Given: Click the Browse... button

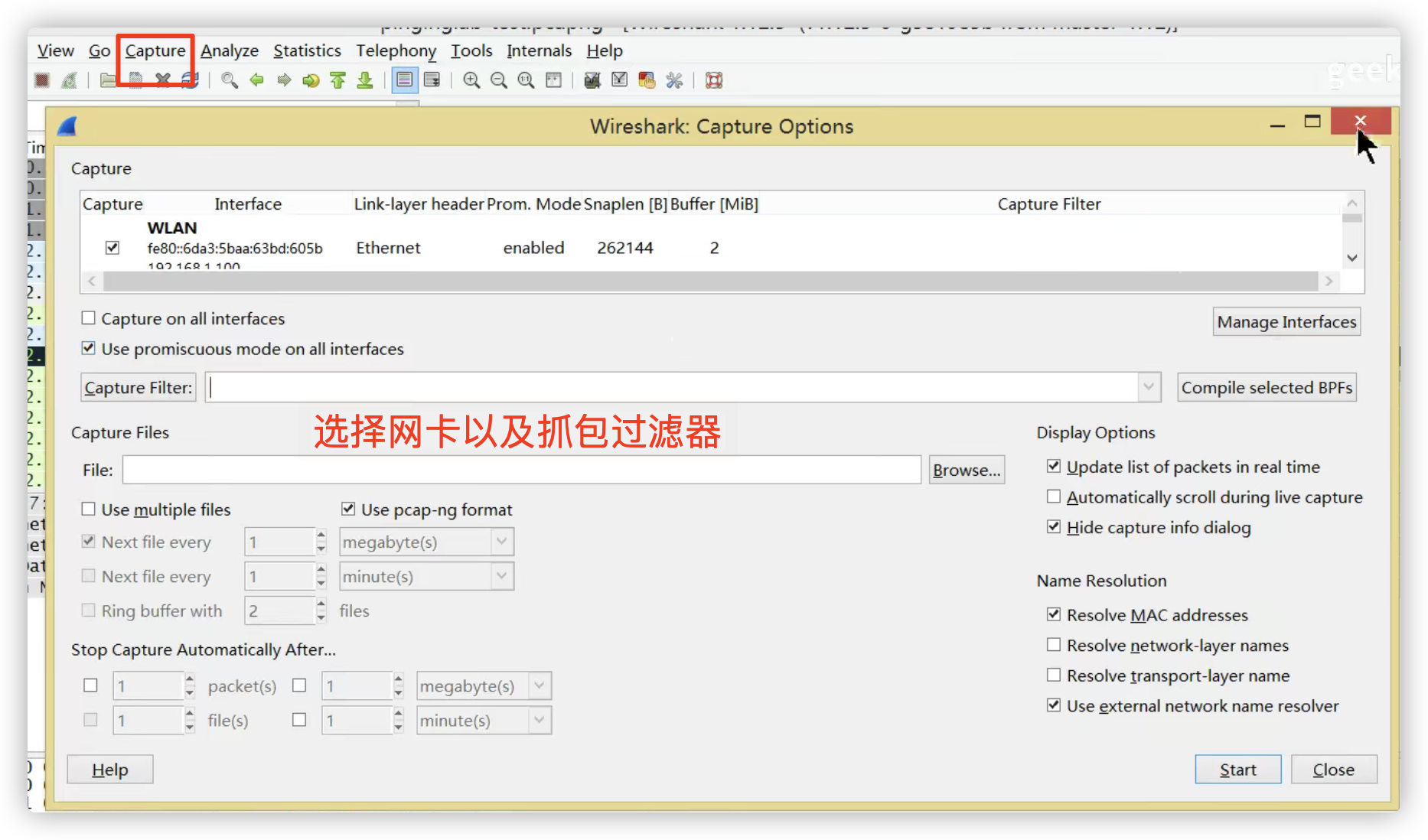Looking at the screenshot, I should tap(967, 470).
